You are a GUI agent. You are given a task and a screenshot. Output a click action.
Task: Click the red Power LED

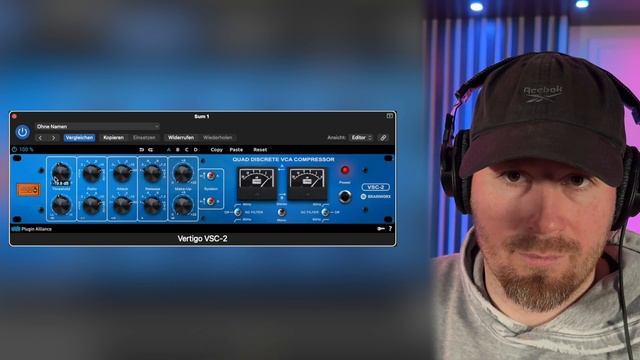tap(345, 170)
